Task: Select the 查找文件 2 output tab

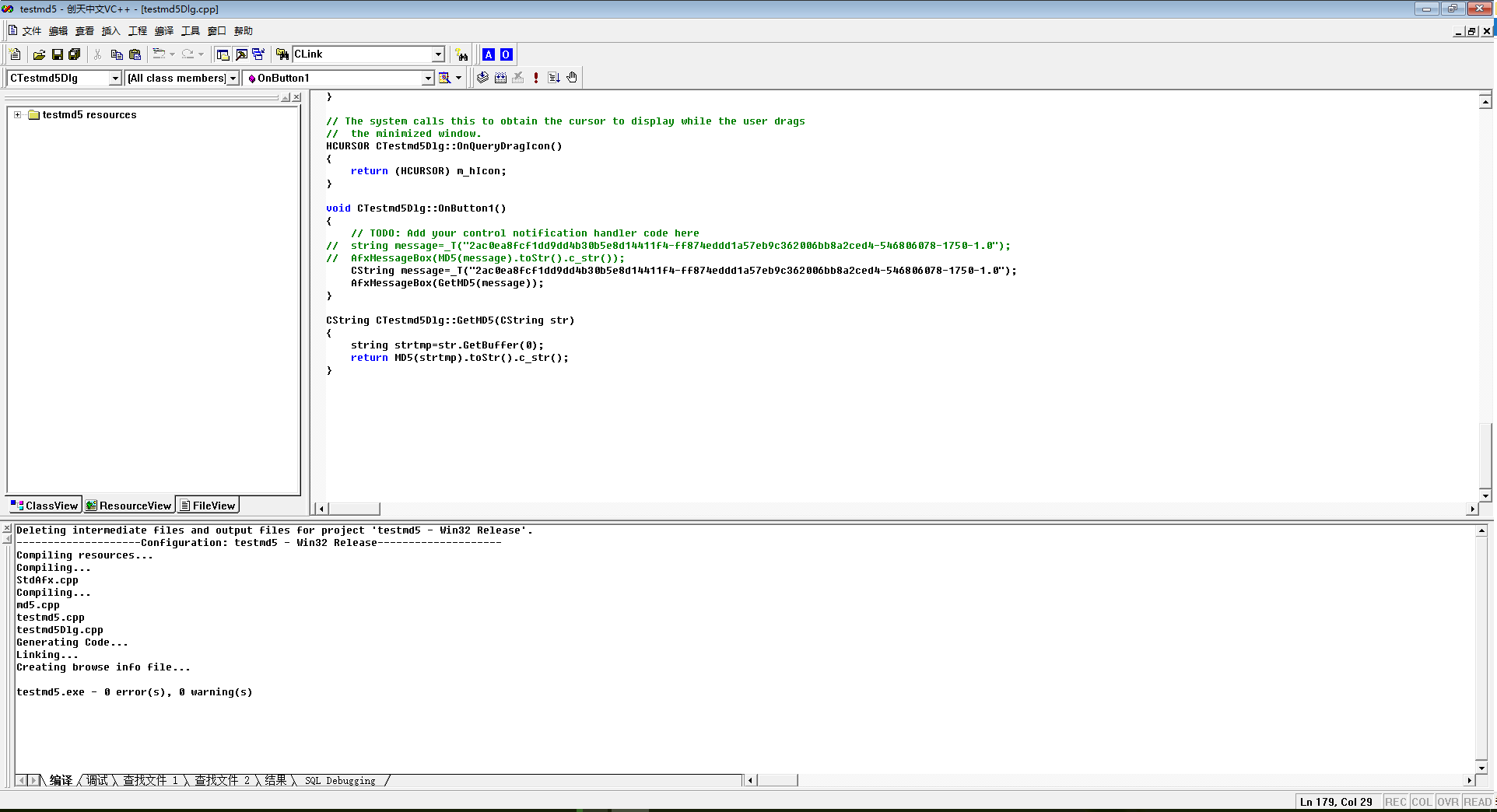Action: point(223,780)
